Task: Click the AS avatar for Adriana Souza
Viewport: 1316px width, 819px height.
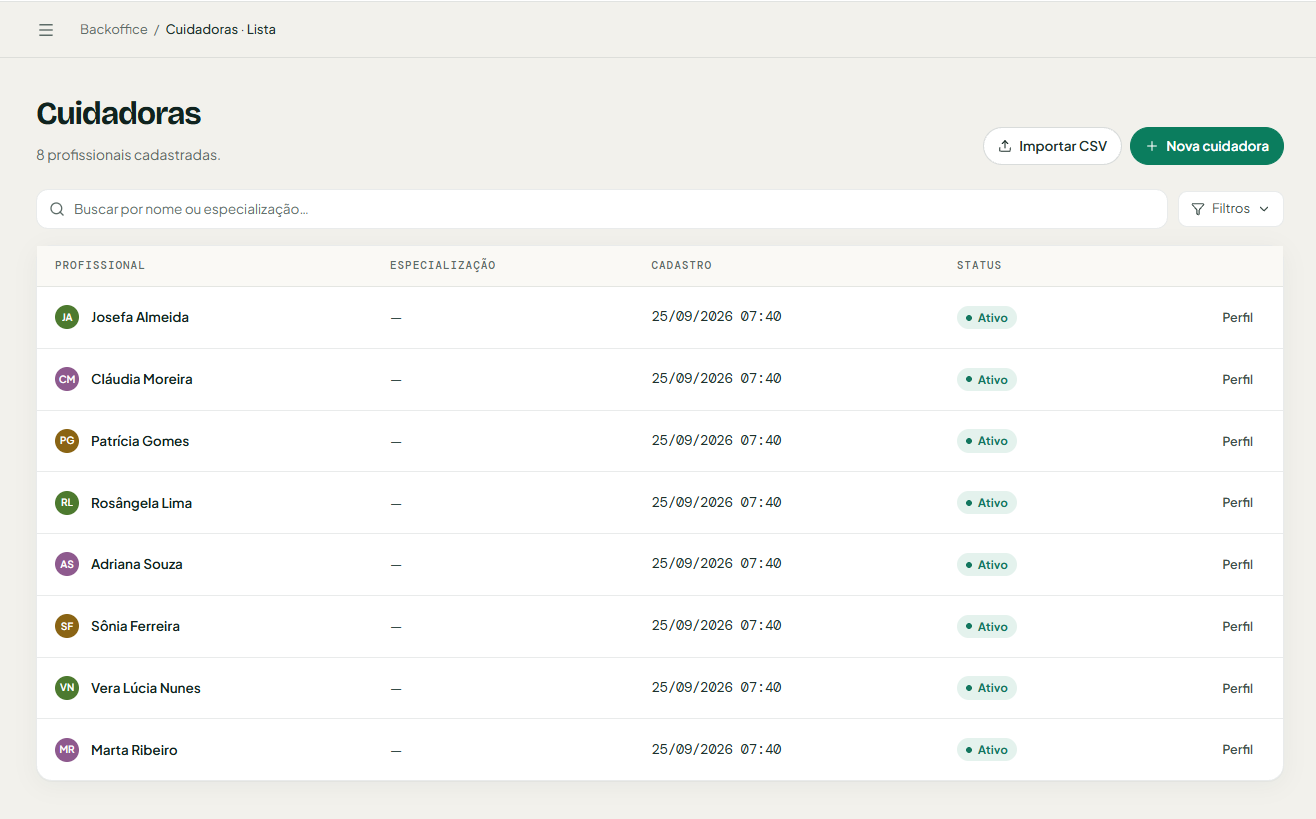Action: pos(67,564)
